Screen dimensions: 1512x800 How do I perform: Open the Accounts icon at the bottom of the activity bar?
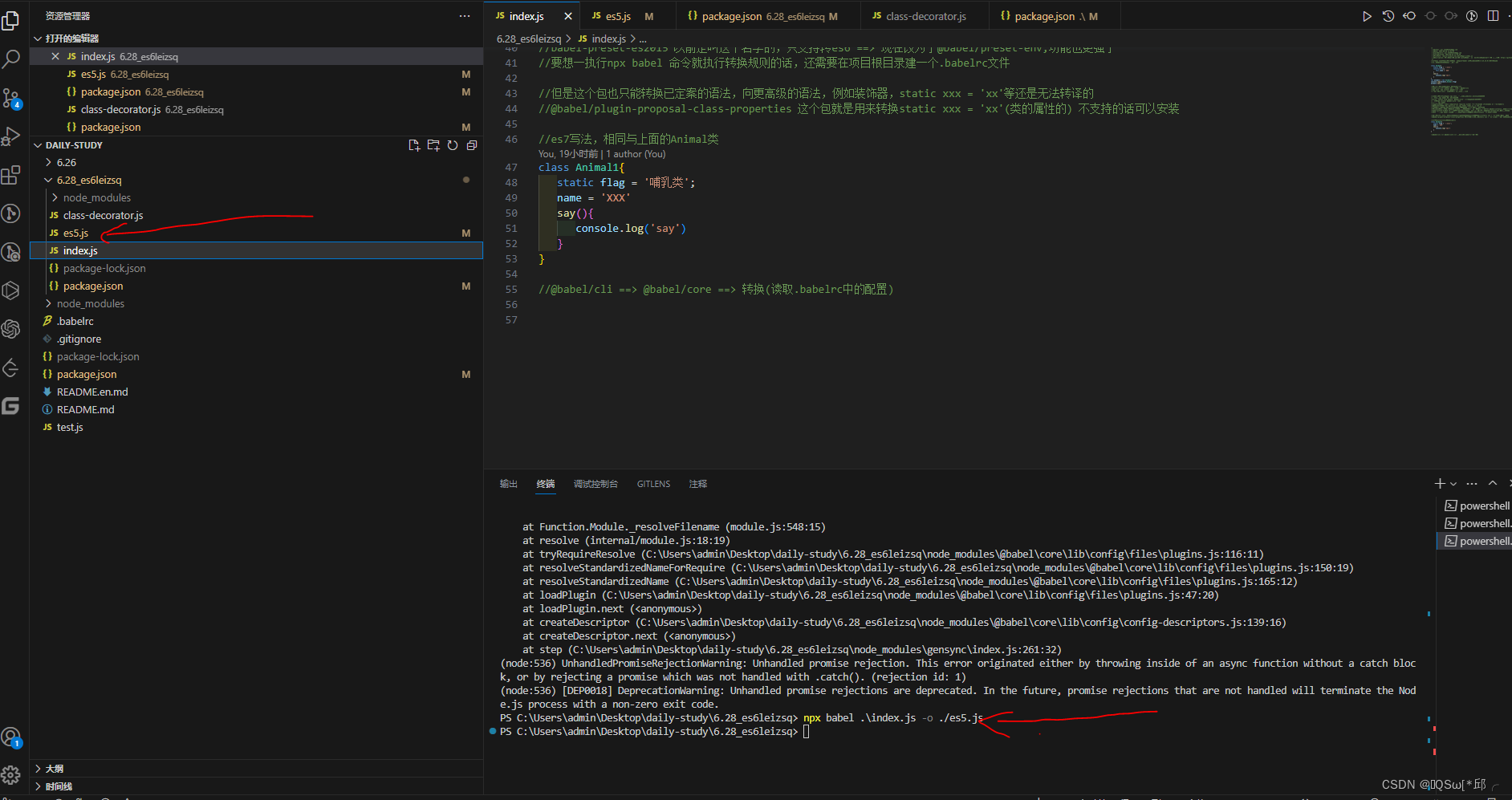point(11,737)
